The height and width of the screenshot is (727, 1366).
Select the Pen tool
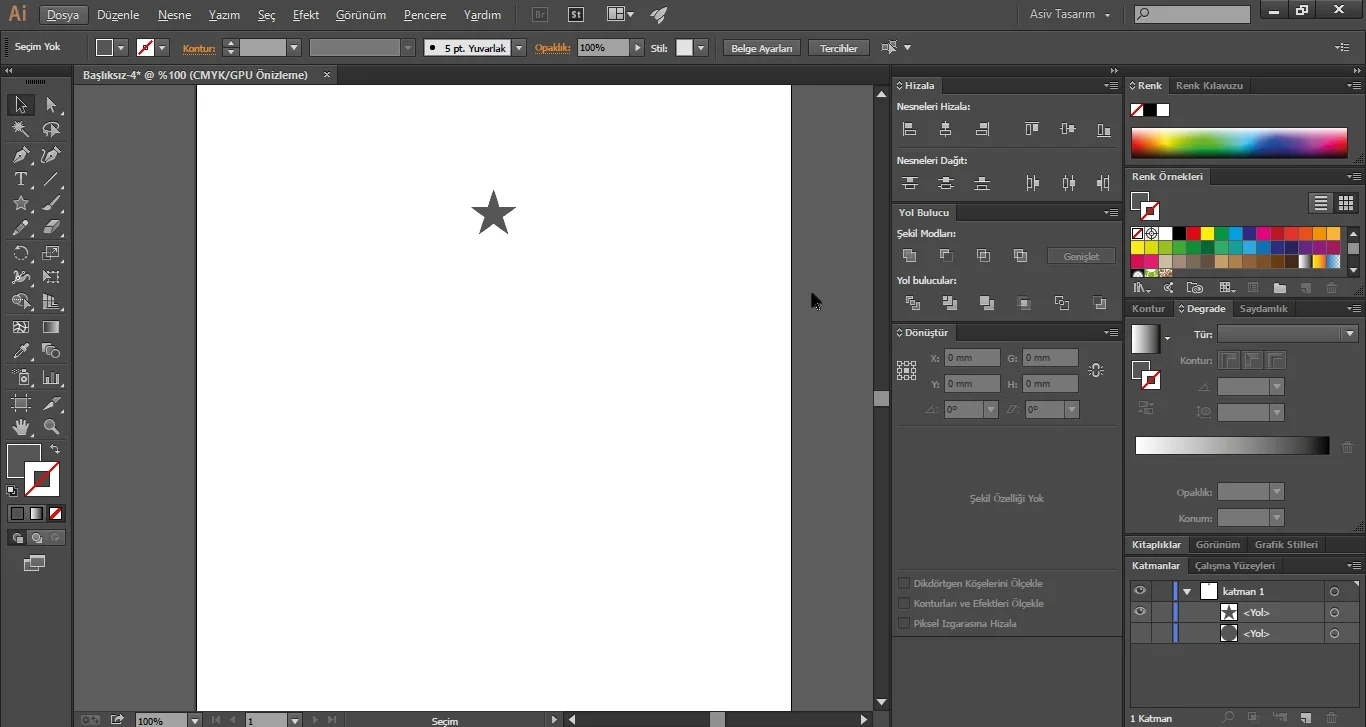[x=20, y=155]
